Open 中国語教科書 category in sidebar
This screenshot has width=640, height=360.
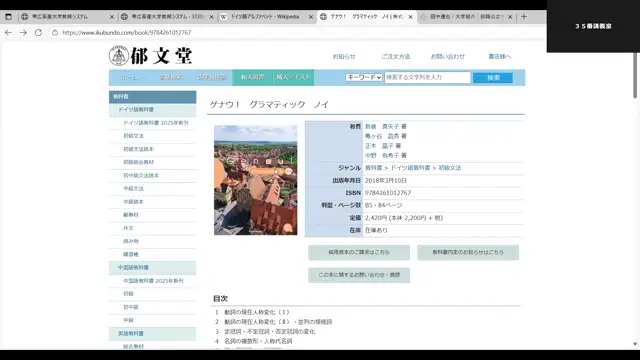[152, 268]
